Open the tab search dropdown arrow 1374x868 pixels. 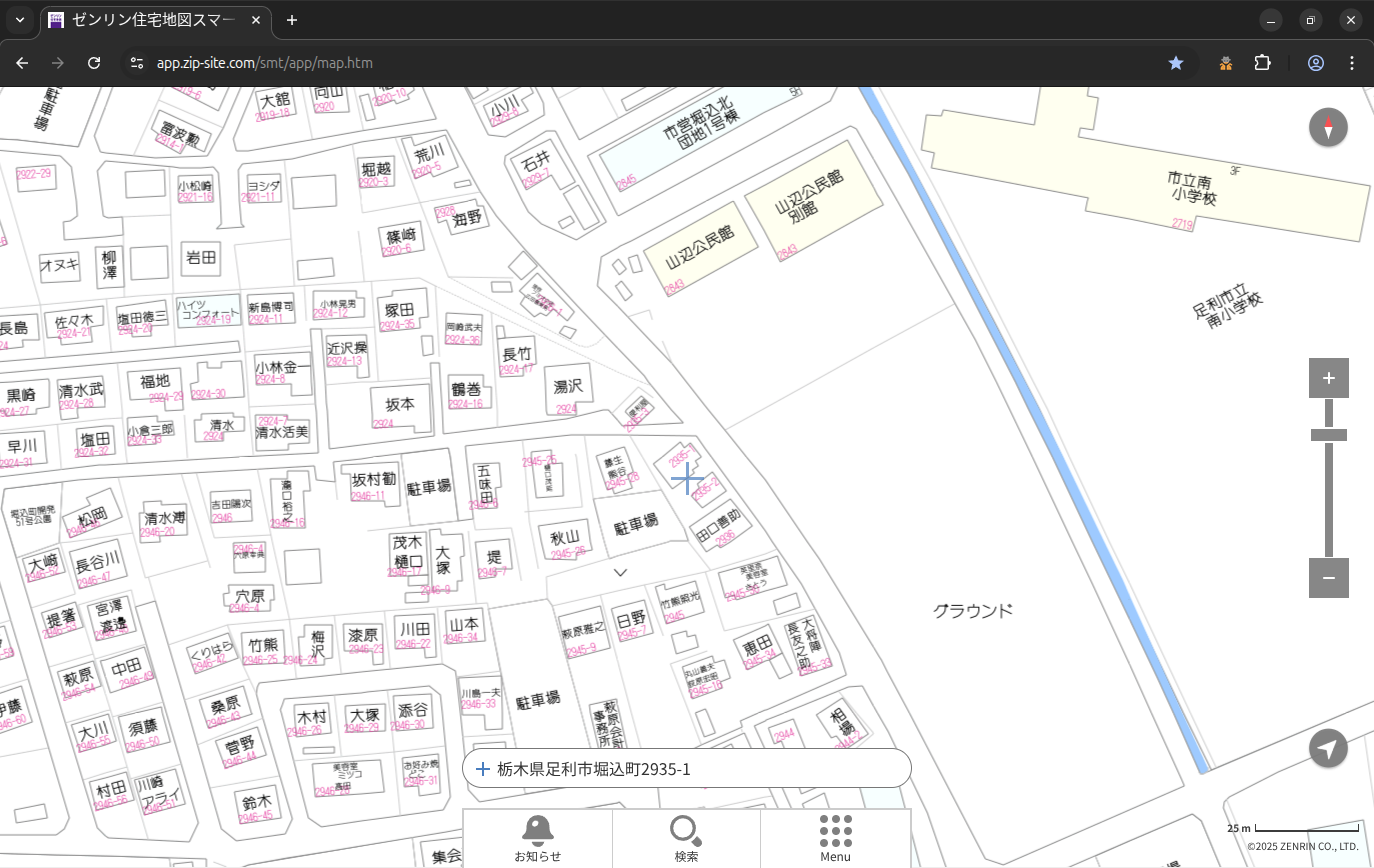(20, 20)
